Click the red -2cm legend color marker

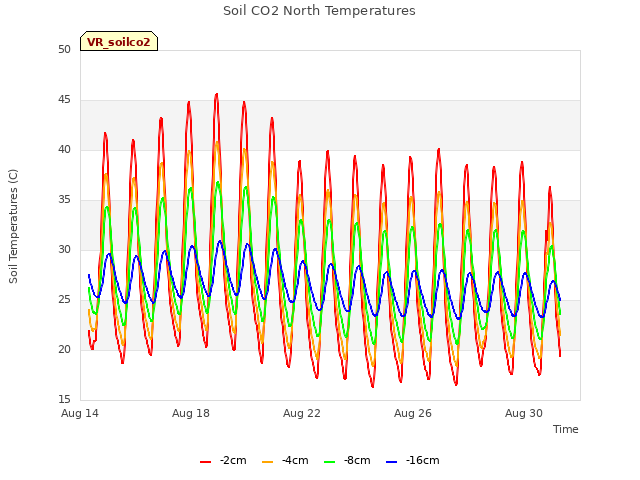tap(205, 462)
